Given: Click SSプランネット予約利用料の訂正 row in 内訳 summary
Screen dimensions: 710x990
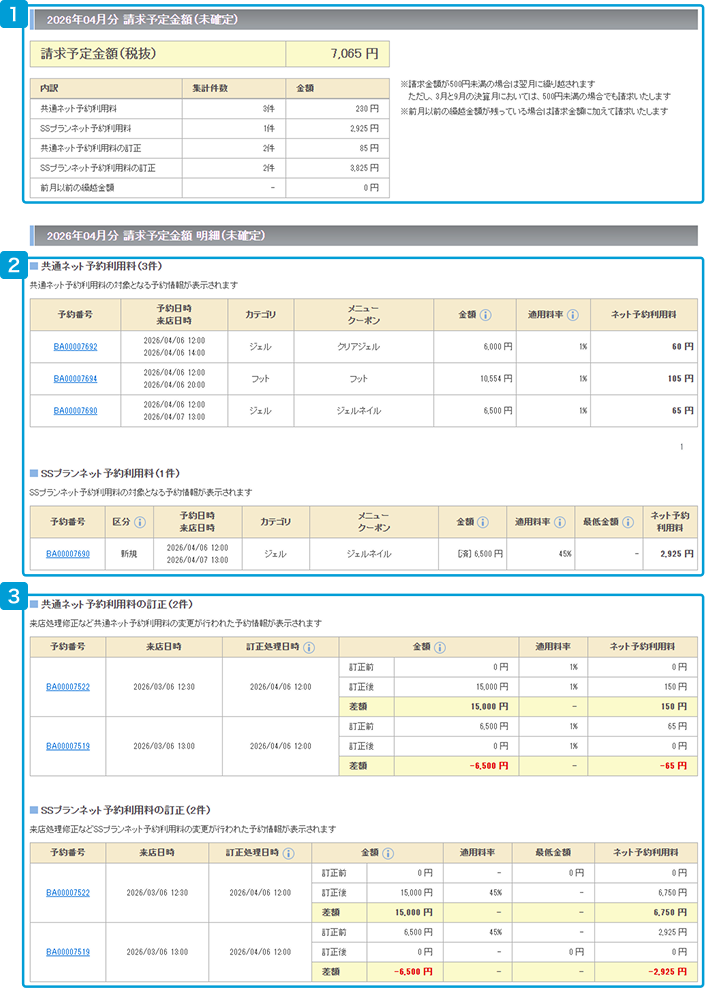Looking at the screenshot, I should click(x=210, y=168).
